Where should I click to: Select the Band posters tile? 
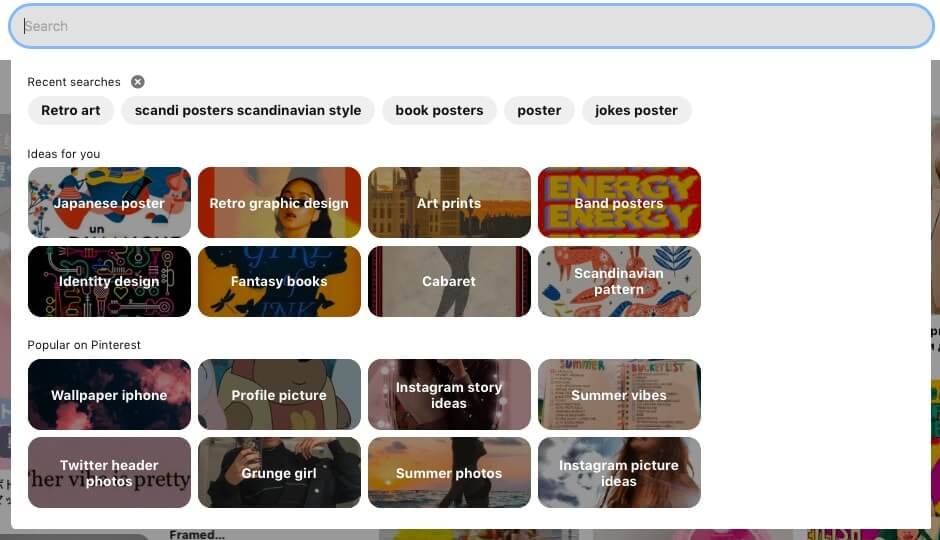tap(619, 203)
